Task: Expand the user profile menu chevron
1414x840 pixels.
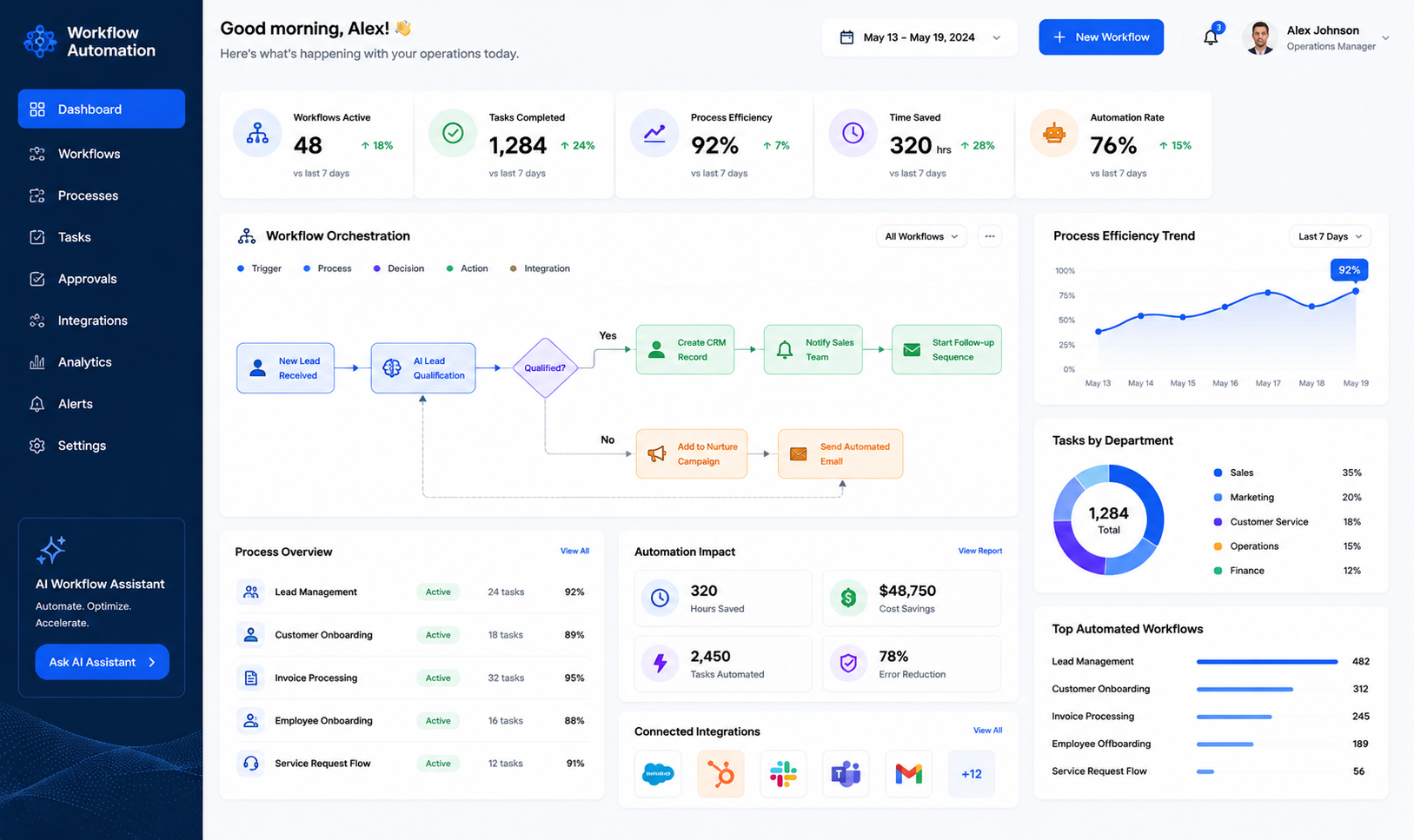Action: pyautogui.click(x=1385, y=38)
